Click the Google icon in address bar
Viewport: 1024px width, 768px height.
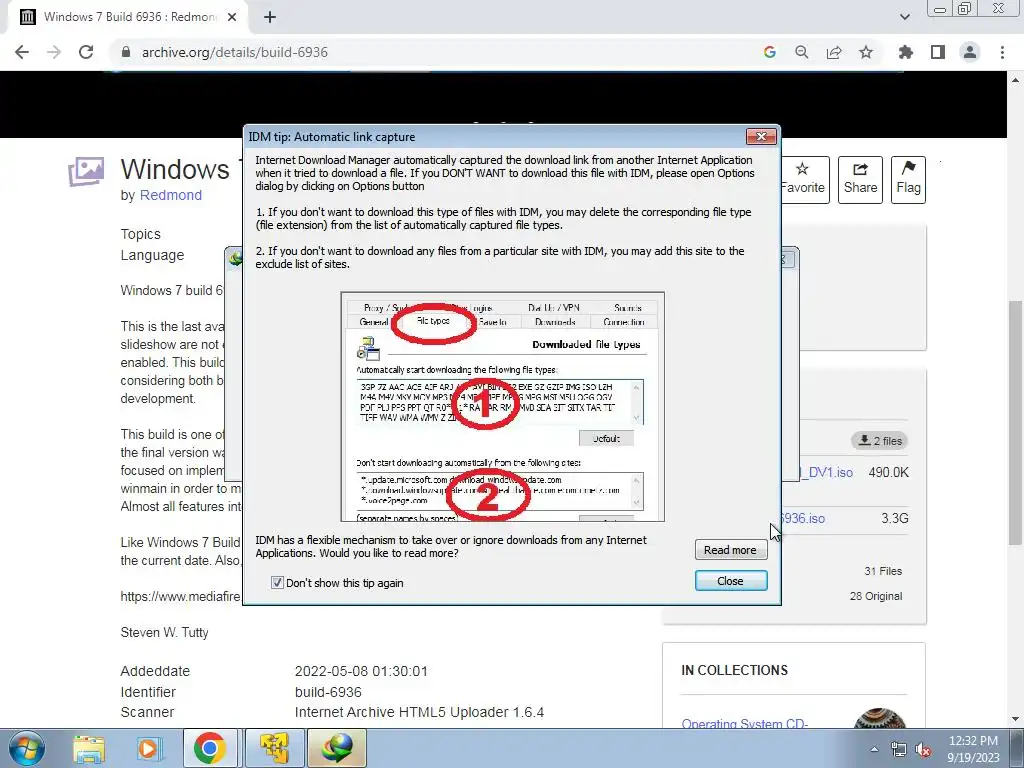(x=769, y=52)
